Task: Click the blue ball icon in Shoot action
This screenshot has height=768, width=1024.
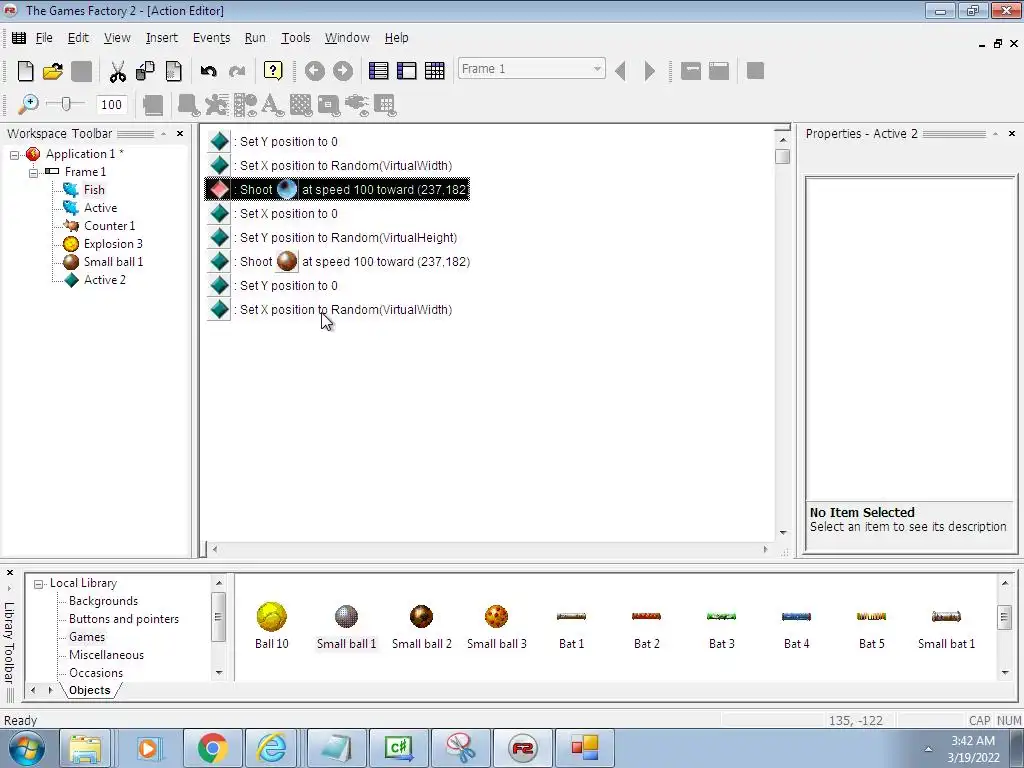Action: (287, 189)
